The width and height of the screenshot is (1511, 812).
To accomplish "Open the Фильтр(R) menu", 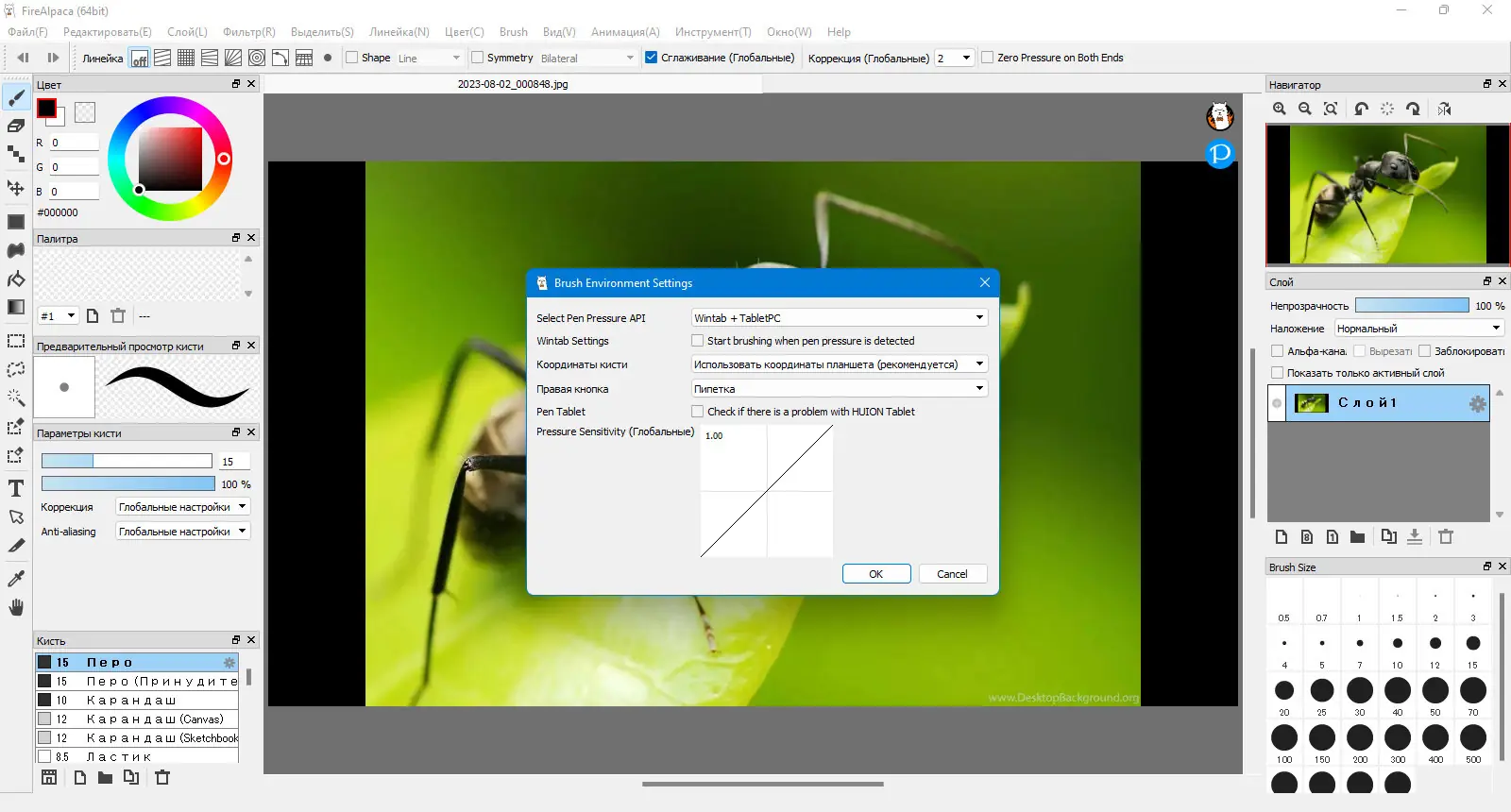I will pyautogui.click(x=249, y=32).
